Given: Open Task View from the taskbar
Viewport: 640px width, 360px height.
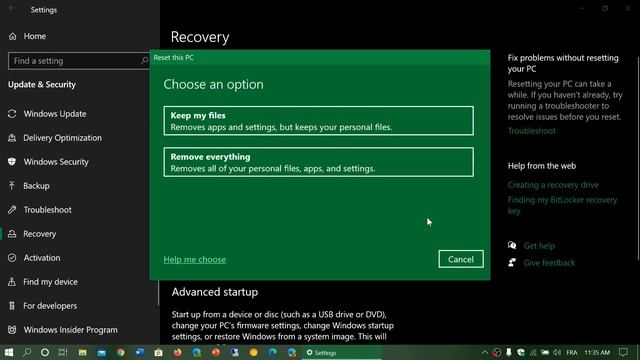Looking at the screenshot, I should pos(63,352).
